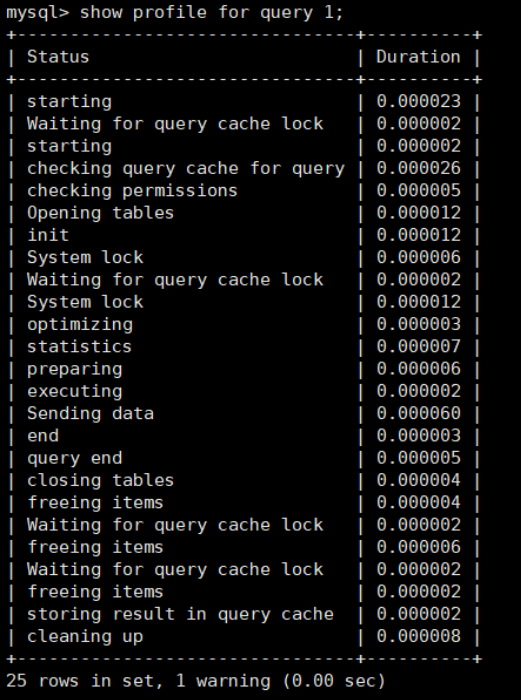Select the duration in the optimizing row
The width and height of the screenshot is (521, 700).
click(x=418, y=325)
